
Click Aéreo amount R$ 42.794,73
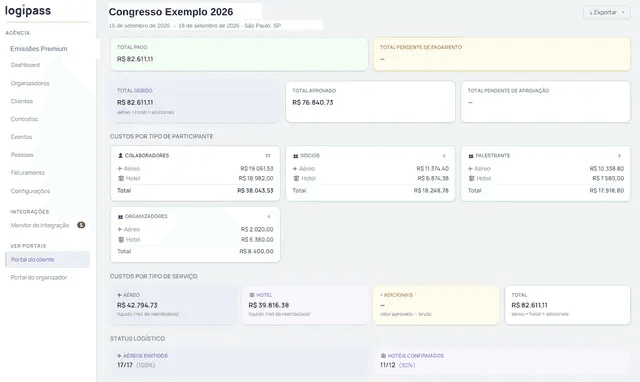click(x=137, y=305)
